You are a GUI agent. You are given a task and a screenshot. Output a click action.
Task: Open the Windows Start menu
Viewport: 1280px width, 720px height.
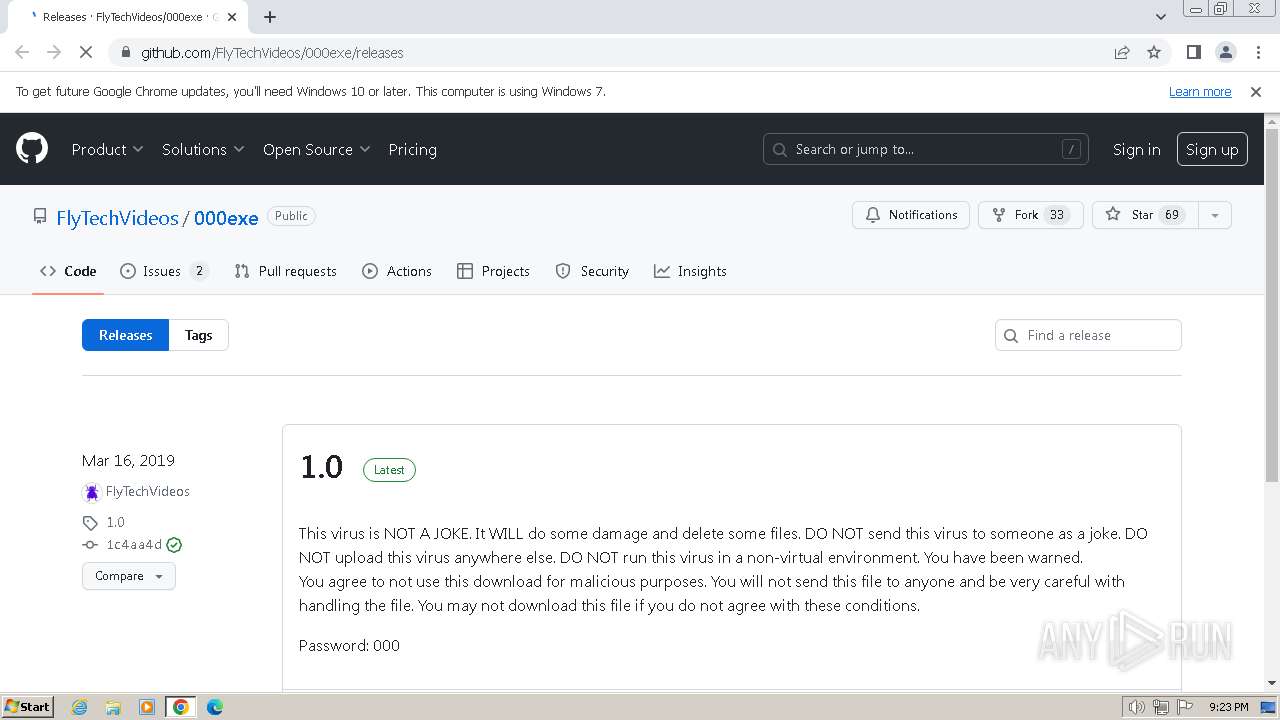[x=28, y=707]
